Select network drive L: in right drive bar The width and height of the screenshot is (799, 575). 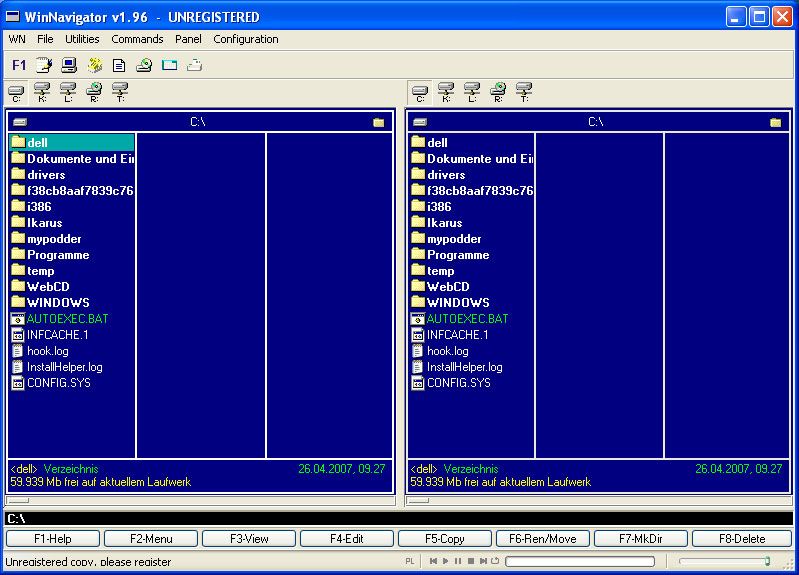pos(472,93)
